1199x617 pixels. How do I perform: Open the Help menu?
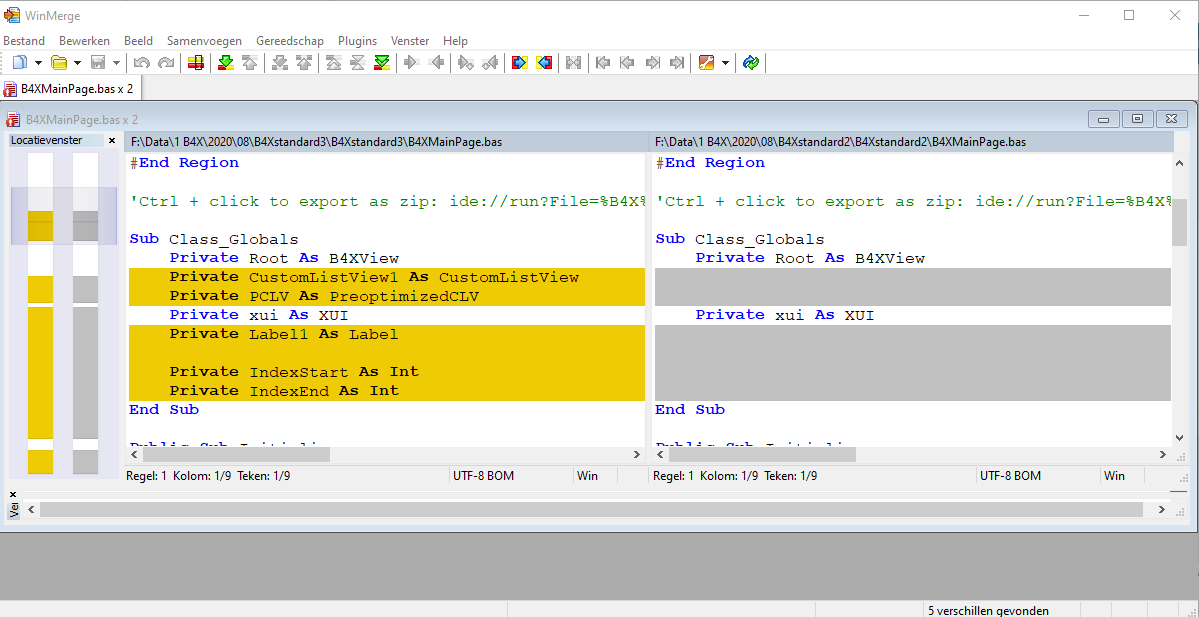(x=455, y=41)
